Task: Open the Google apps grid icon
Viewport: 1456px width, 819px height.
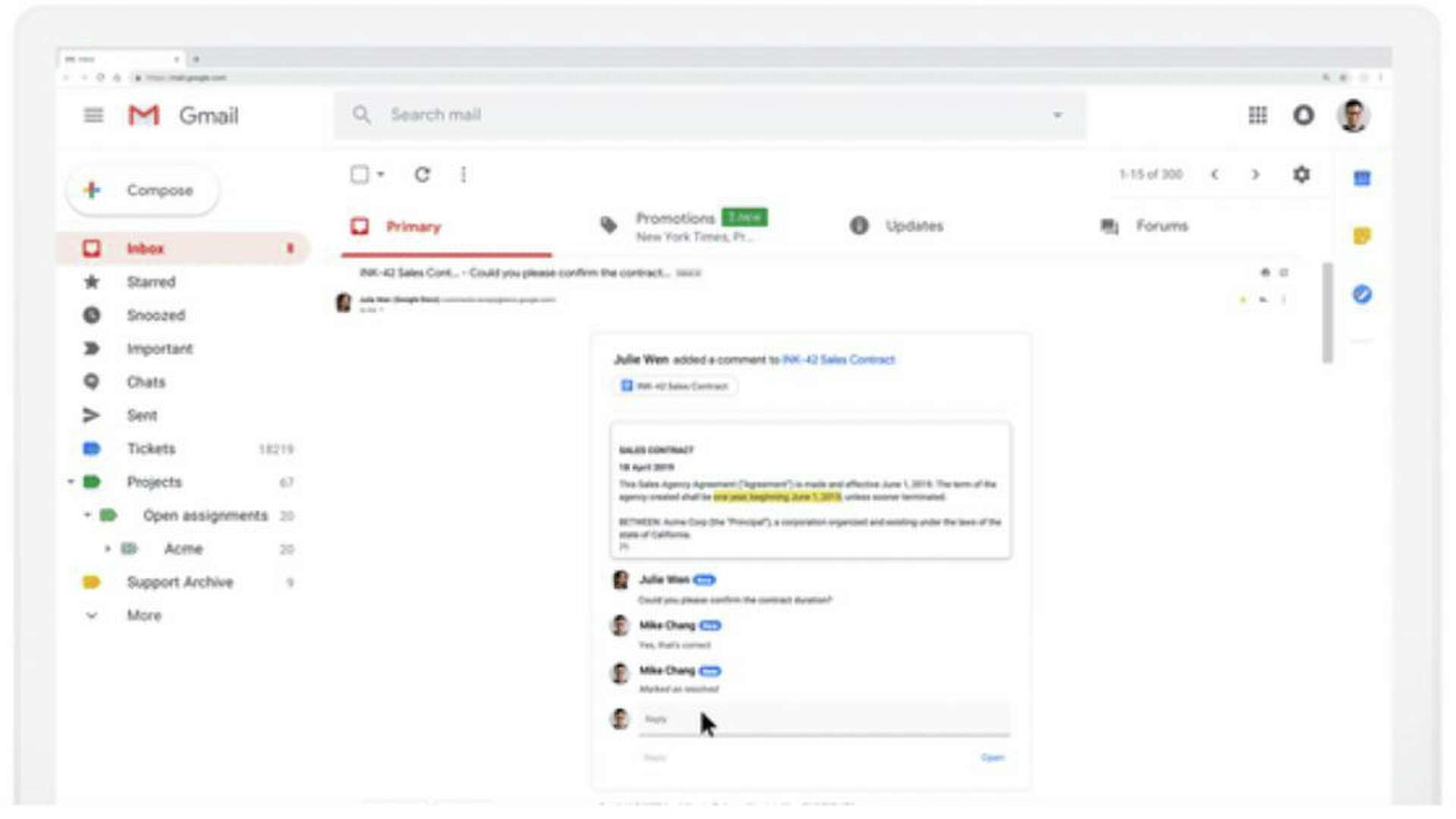Action: (x=1257, y=115)
